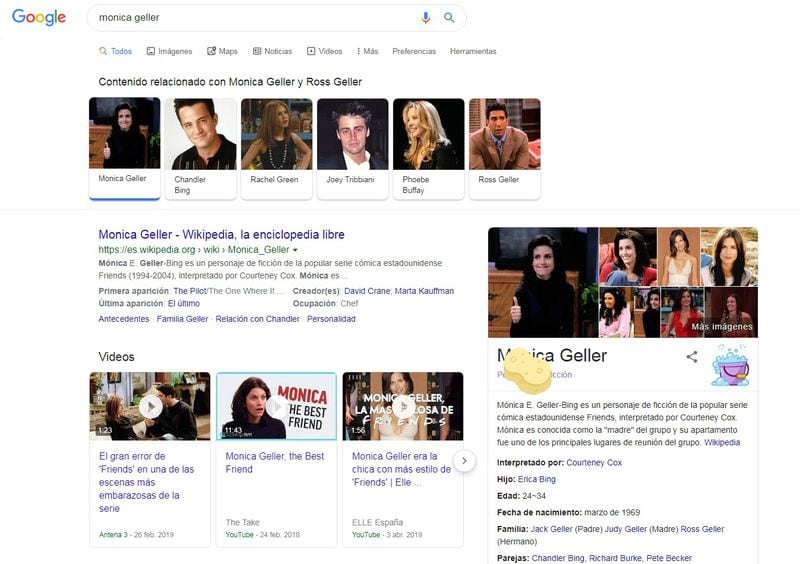This screenshot has height=564, width=800.
Task: Open the Monica Geller Wikipedia result title
Action: 221,235
